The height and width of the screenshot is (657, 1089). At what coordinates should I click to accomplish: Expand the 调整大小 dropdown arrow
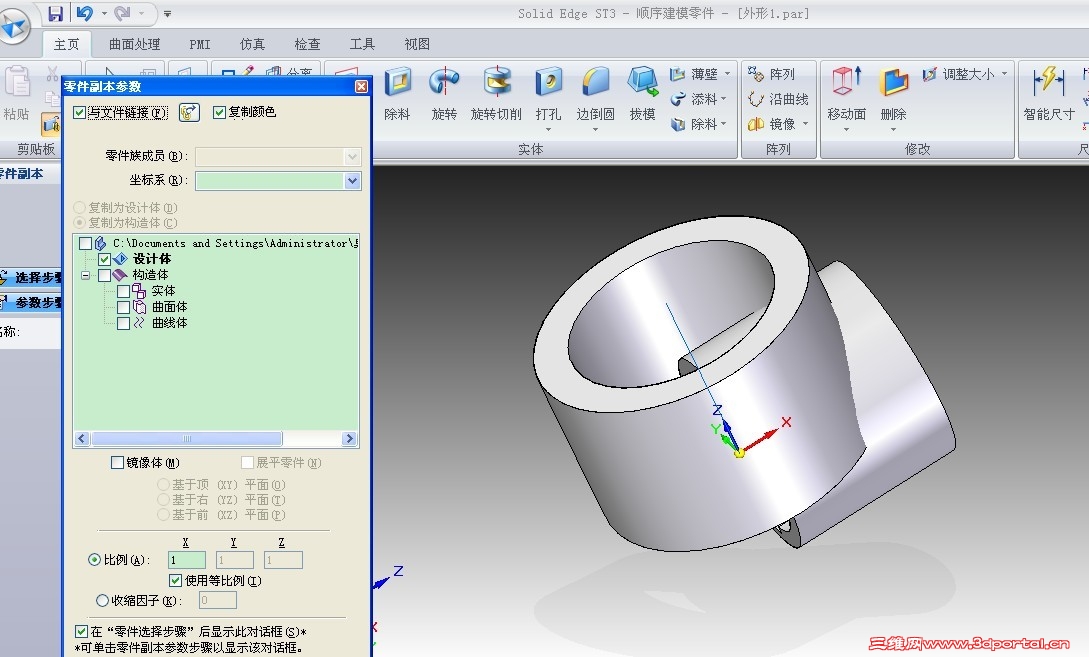click(x=1004, y=74)
